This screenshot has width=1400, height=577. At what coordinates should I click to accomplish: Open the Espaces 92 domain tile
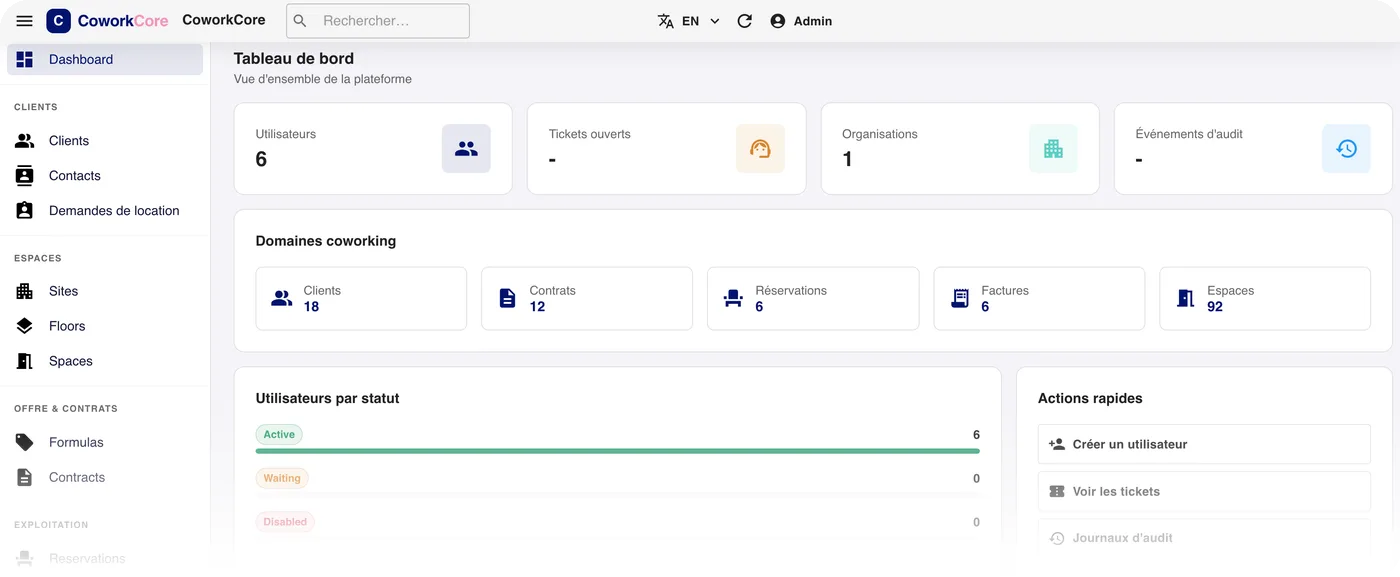(1265, 298)
